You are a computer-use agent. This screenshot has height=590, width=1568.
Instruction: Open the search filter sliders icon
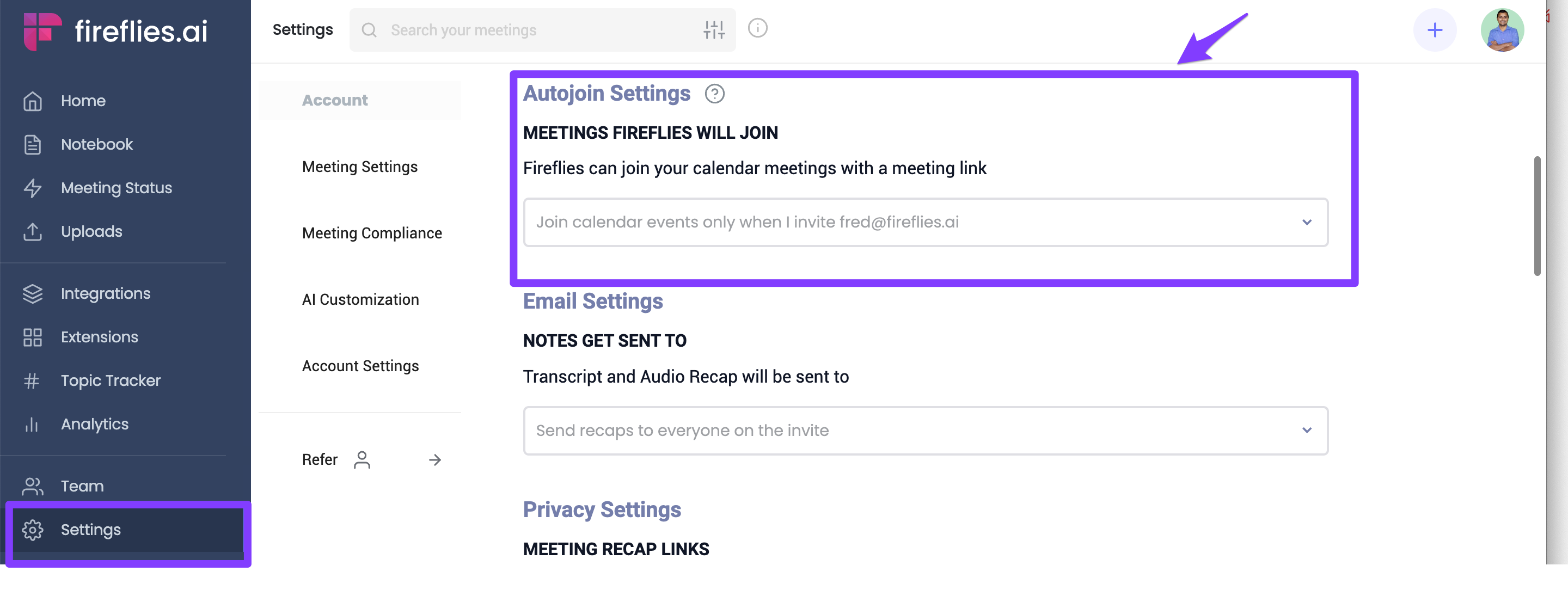713,30
